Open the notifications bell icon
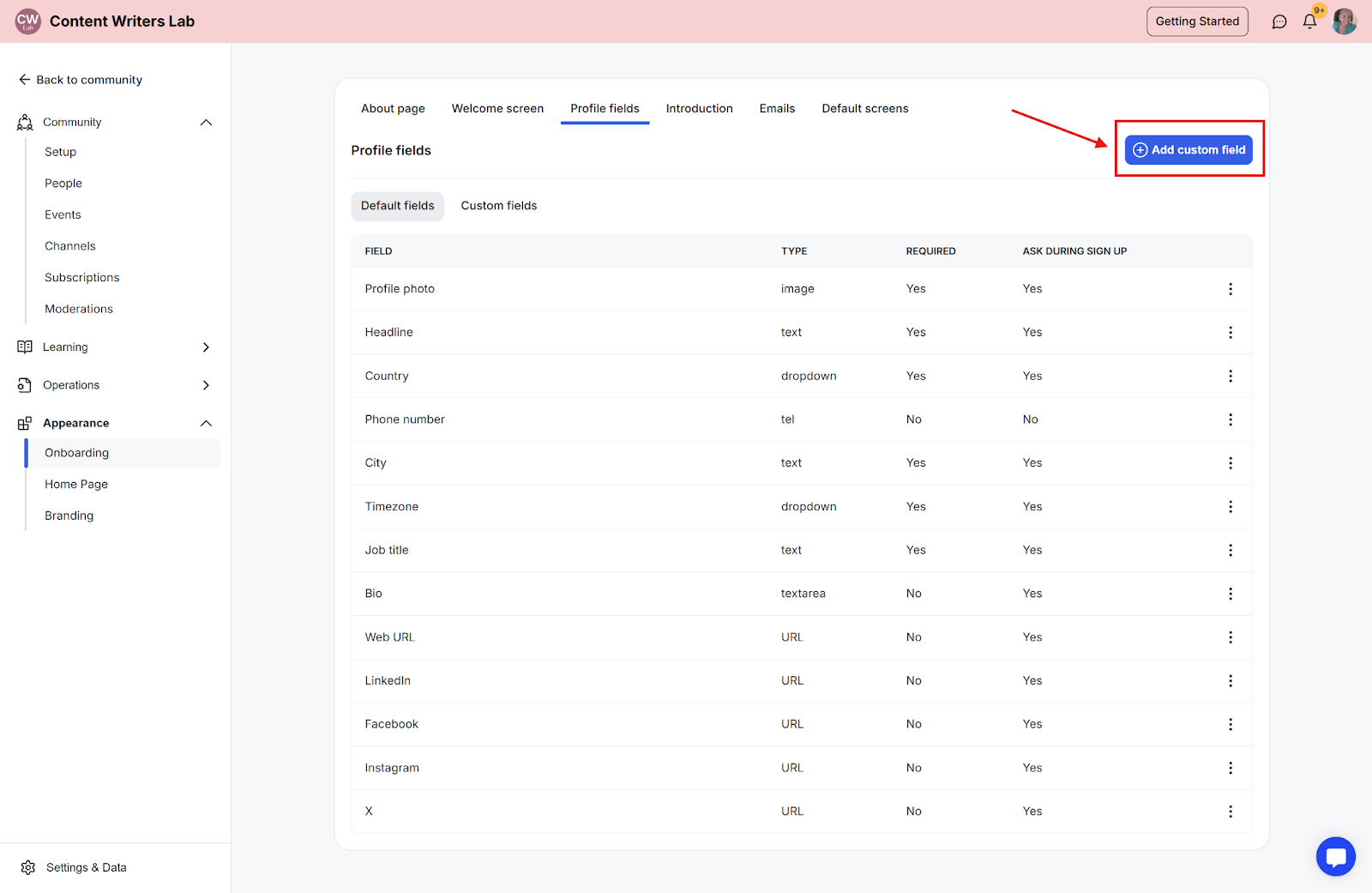 pyautogui.click(x=1309, y=21)
